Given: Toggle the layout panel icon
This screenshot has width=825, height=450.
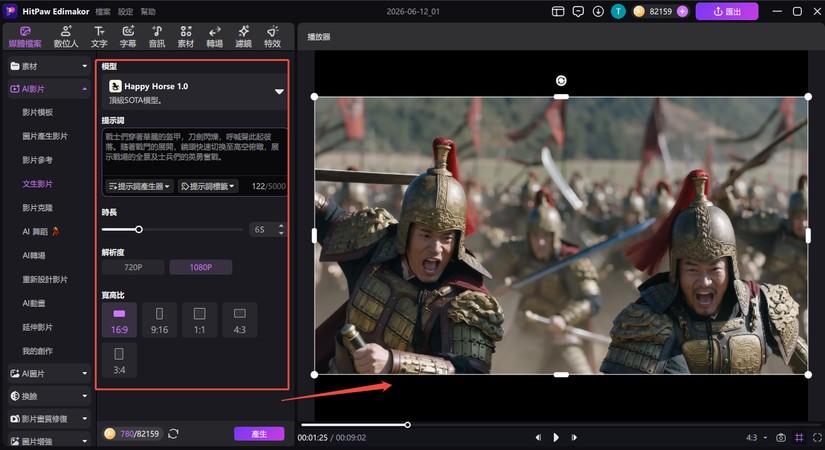Looking at the screenshot, I should [x=558, y=11].
